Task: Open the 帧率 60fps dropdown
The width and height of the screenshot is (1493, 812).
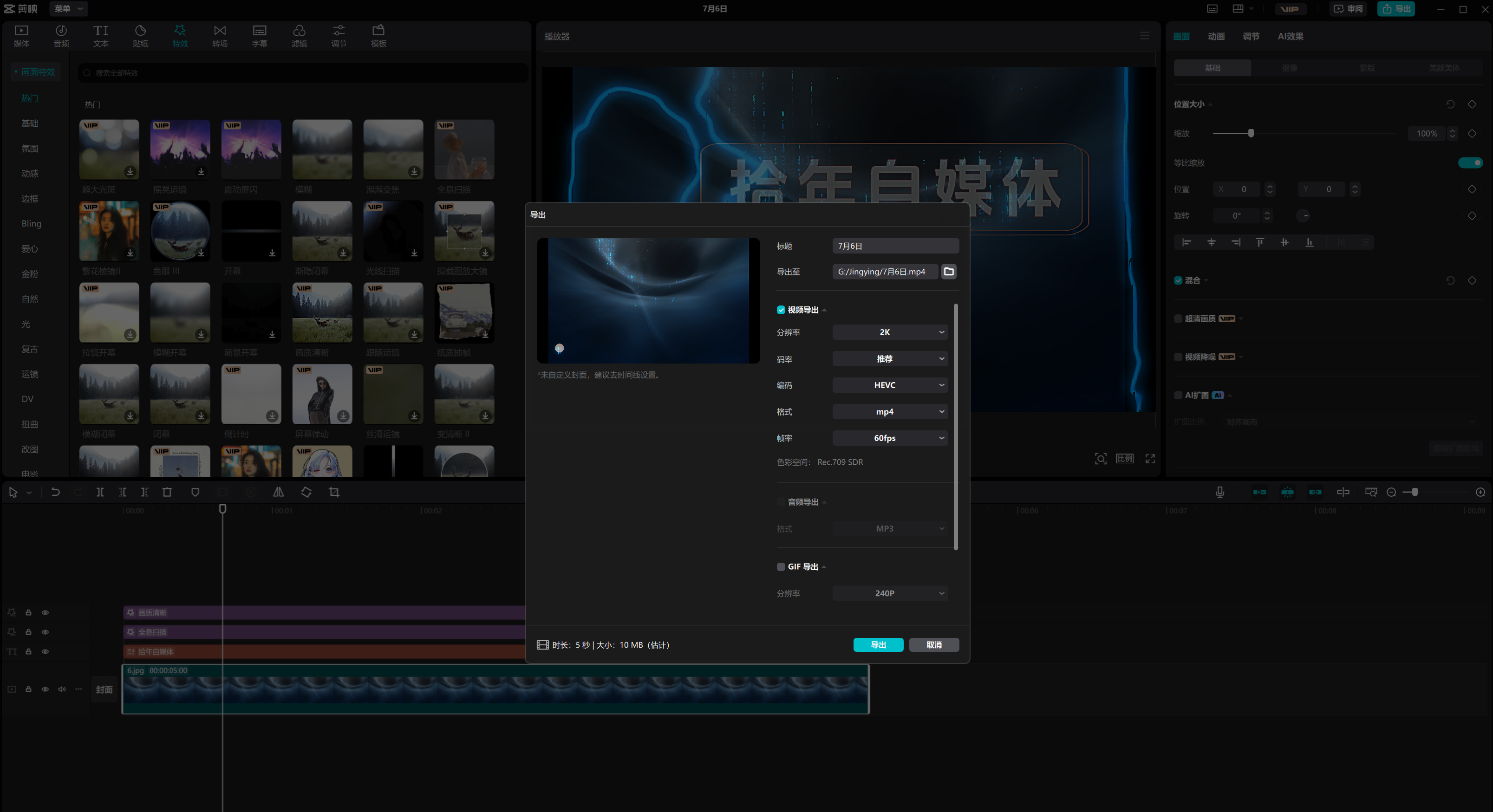Action: pos(890,438)
